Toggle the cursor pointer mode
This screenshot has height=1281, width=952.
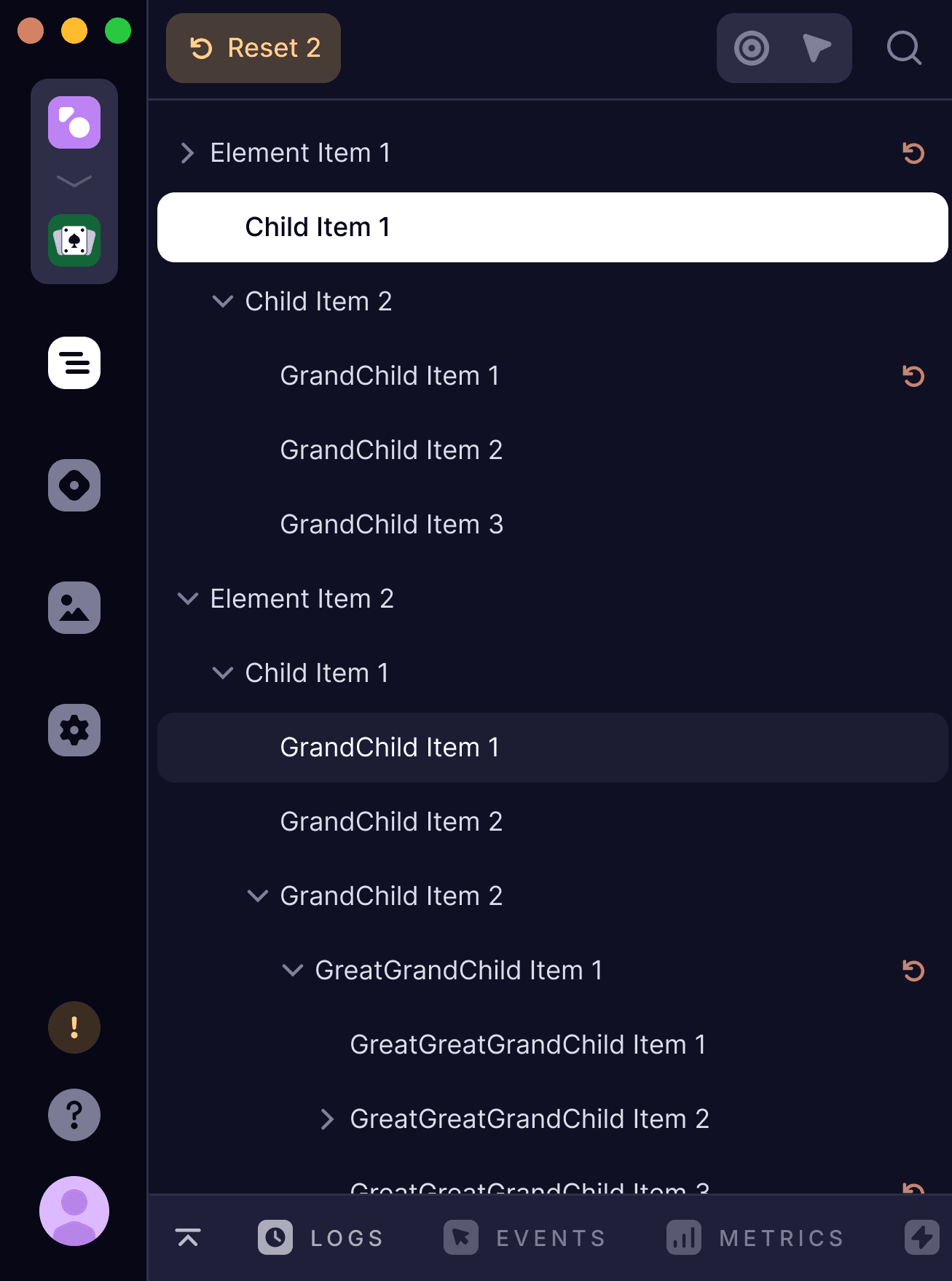pyautogui.click(x=817, y=48)
